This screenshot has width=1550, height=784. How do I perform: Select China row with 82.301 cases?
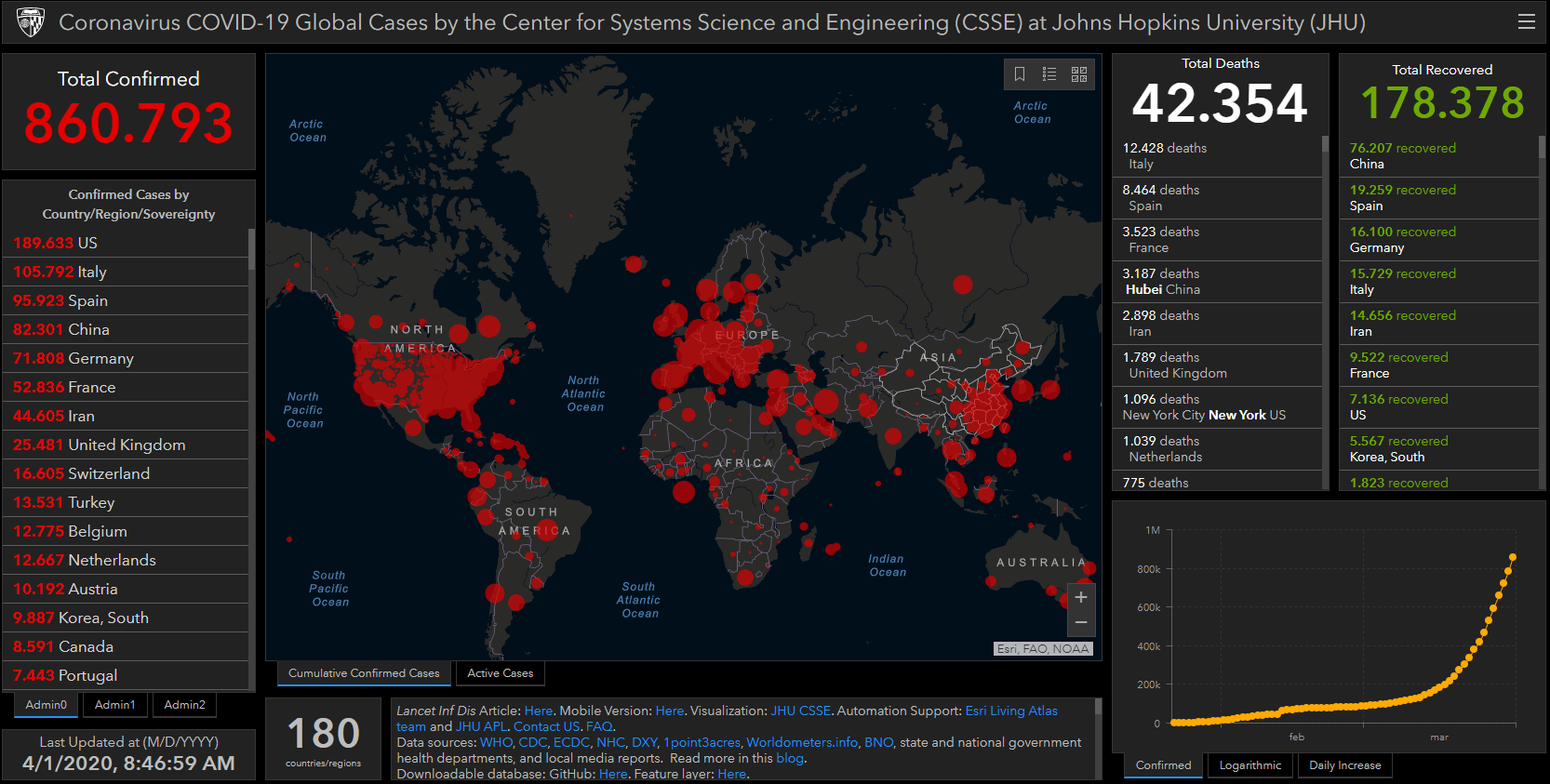[x=126, y=329]
